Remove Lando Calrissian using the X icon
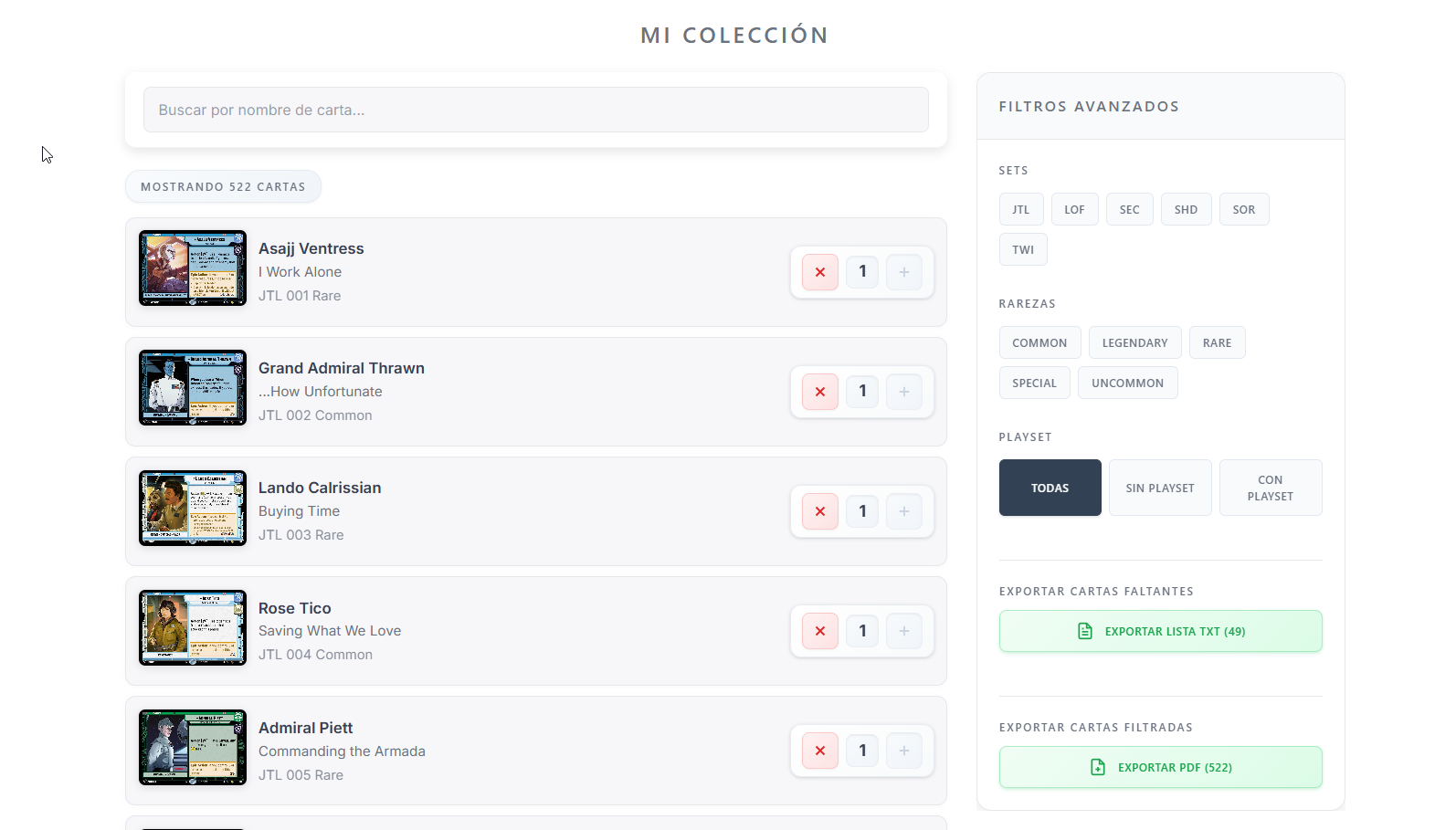Viewport: 1456px width, 830px height. pos(819,511)
